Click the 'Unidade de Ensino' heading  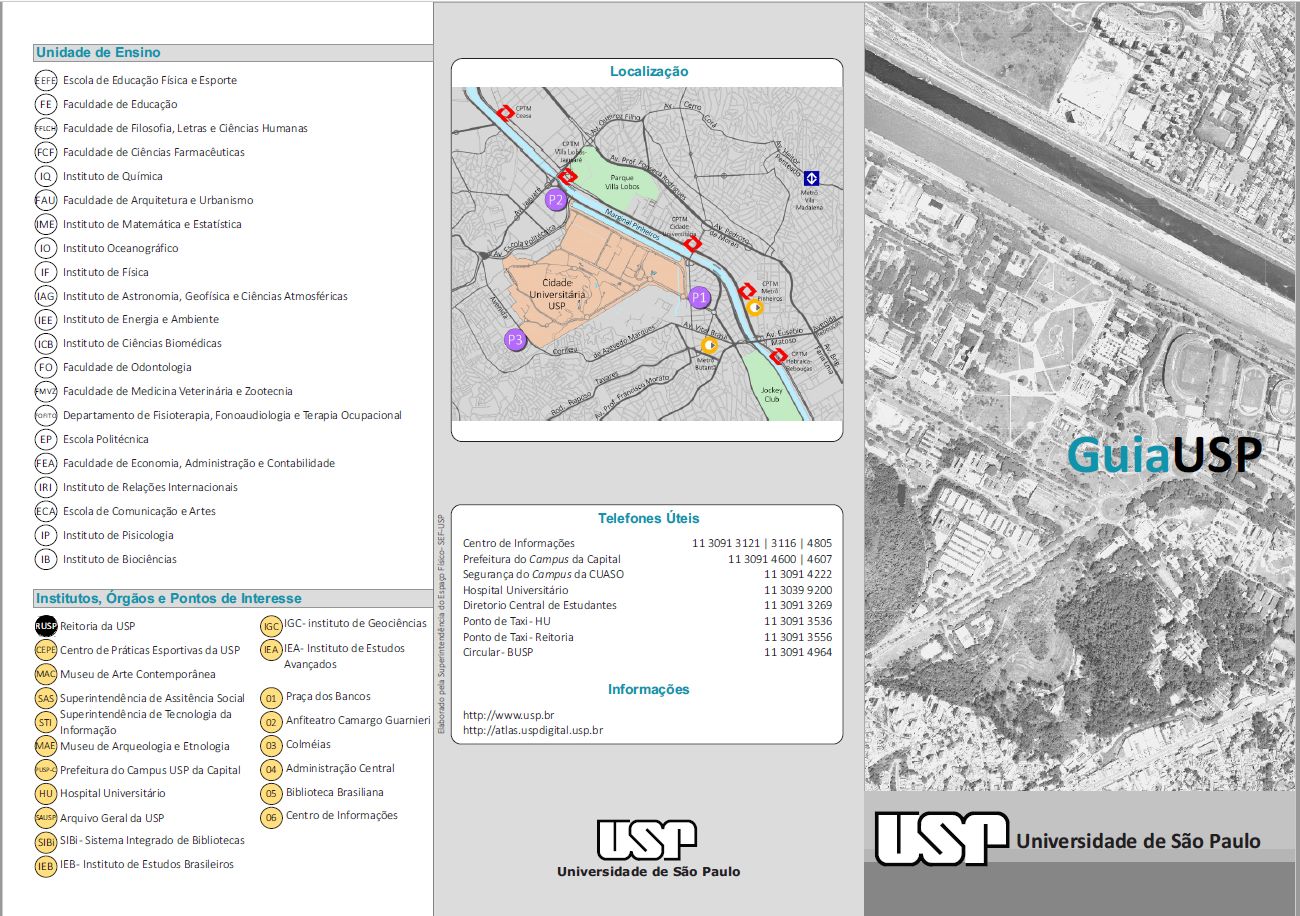point(98,52)
